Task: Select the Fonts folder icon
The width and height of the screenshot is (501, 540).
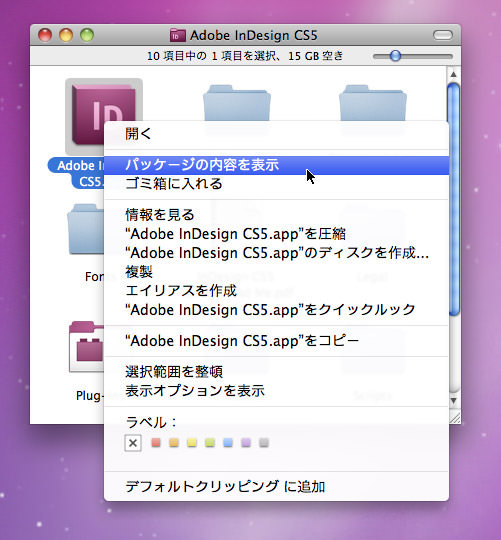Action: click(x=86, y=229)
